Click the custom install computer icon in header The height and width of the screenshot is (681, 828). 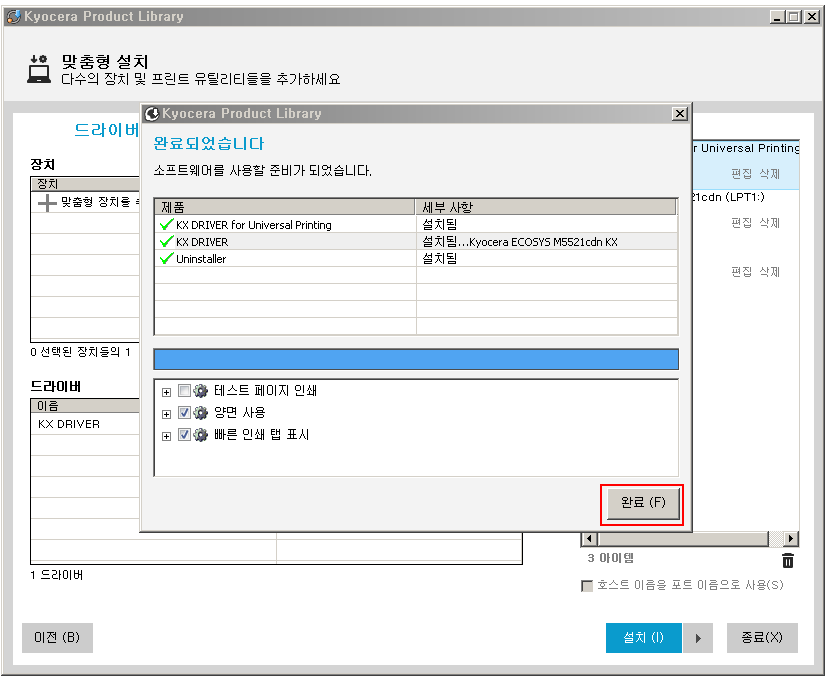pyautogui.click(x=39, y=69)
